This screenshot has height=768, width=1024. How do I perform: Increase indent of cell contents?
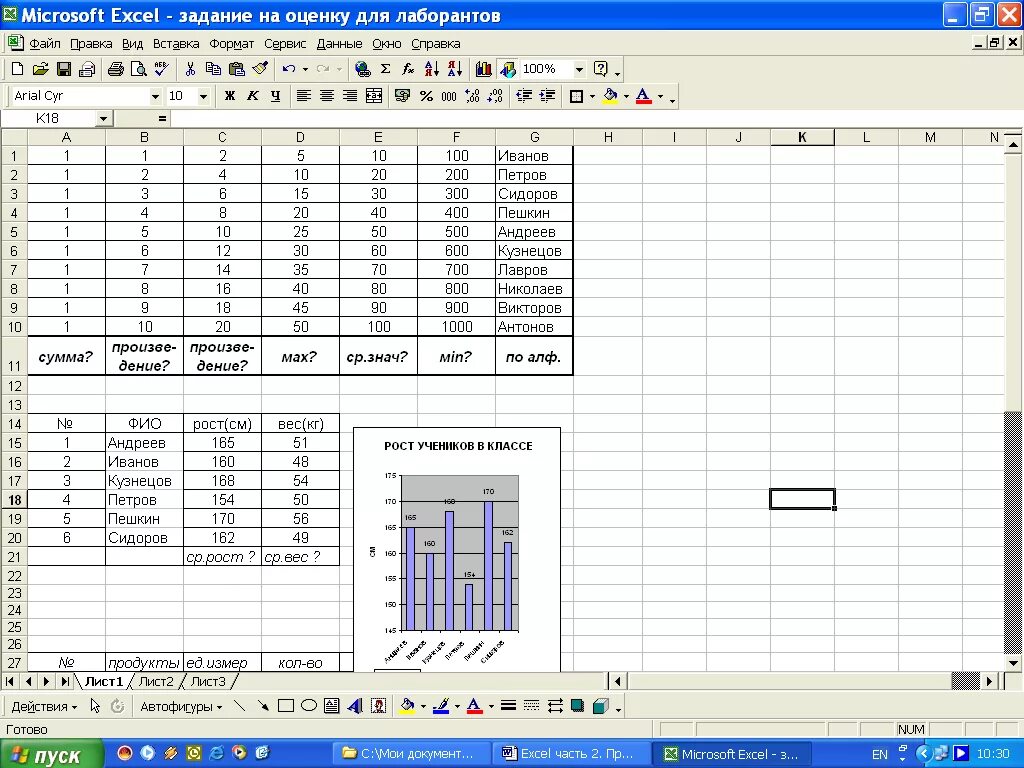pos(547,96)
